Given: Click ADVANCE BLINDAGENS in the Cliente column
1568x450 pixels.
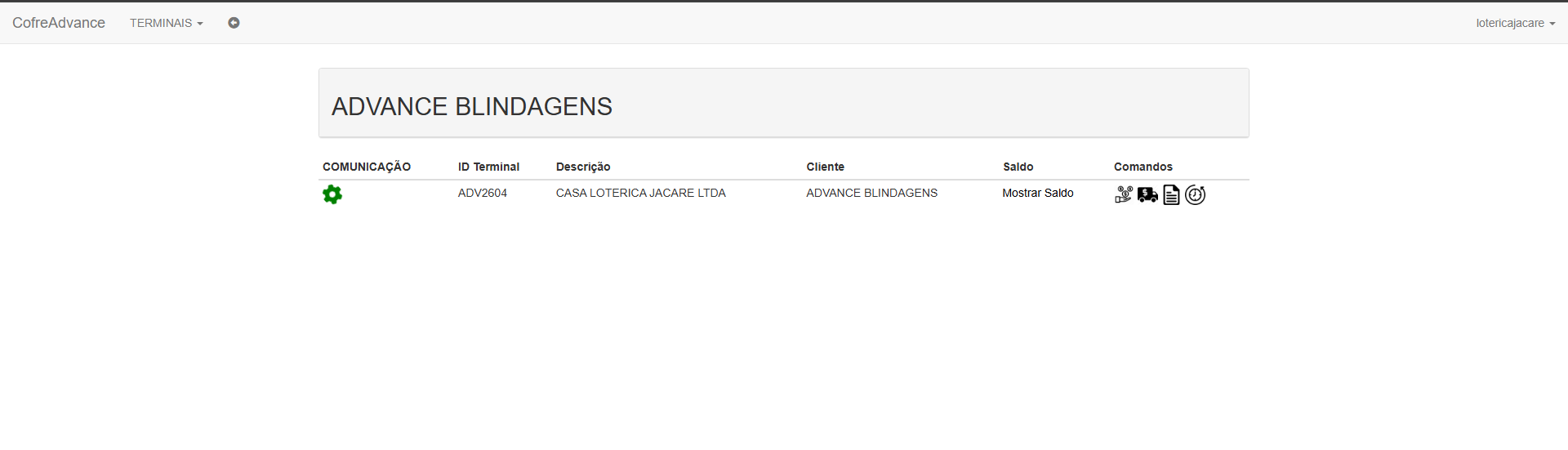Looking at the screenshot, I should click(x=871, y=193).
